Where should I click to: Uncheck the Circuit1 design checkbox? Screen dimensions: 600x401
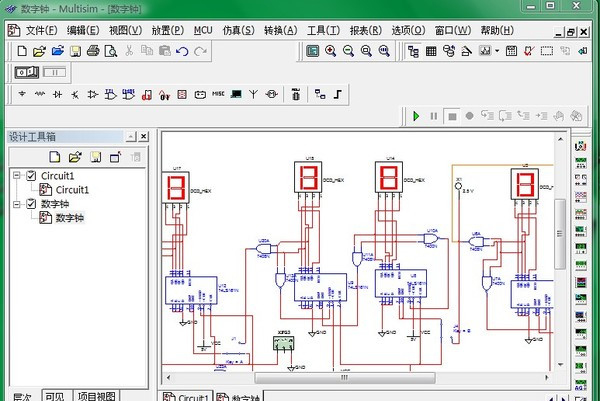click(x=31, y=176)
